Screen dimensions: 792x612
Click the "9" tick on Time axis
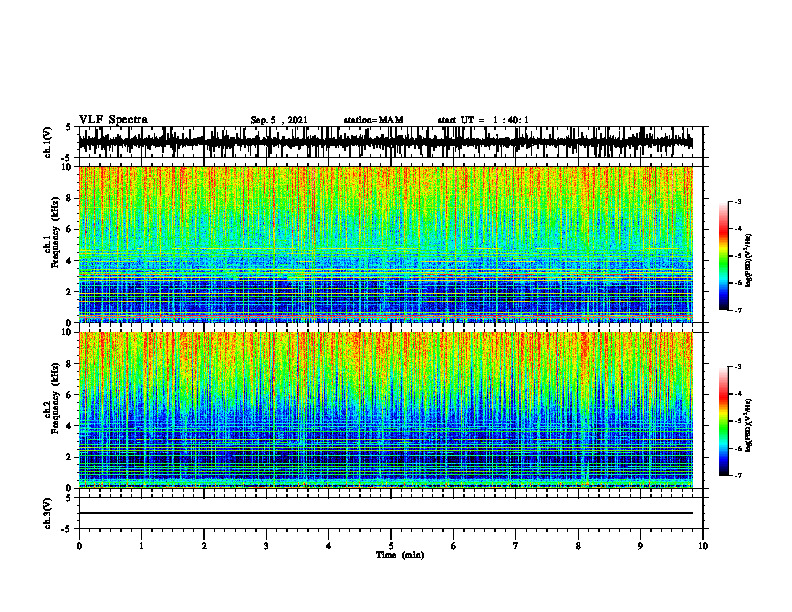tap(640, 546)
